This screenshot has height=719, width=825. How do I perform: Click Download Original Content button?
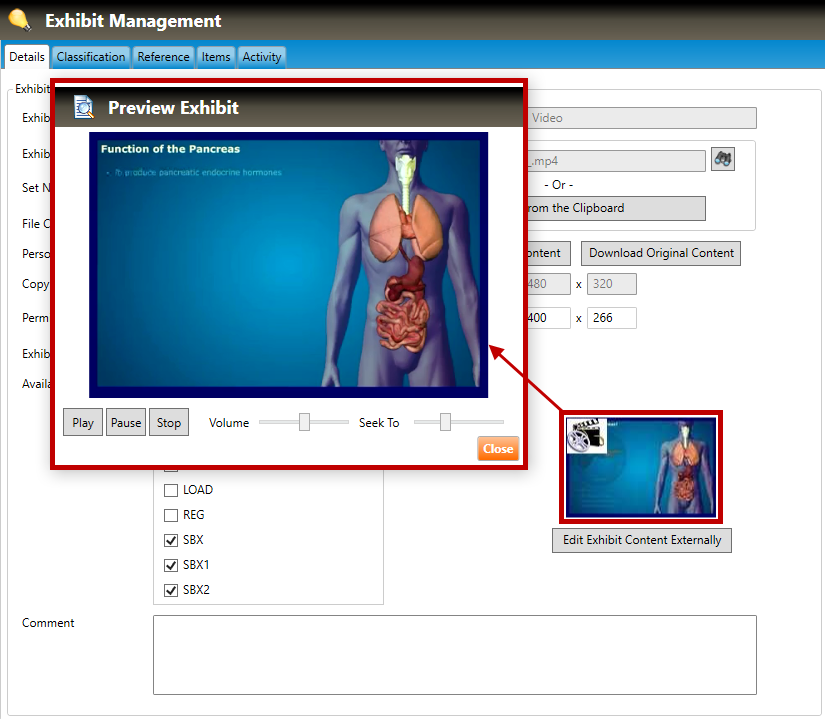[x=661, y=253]
